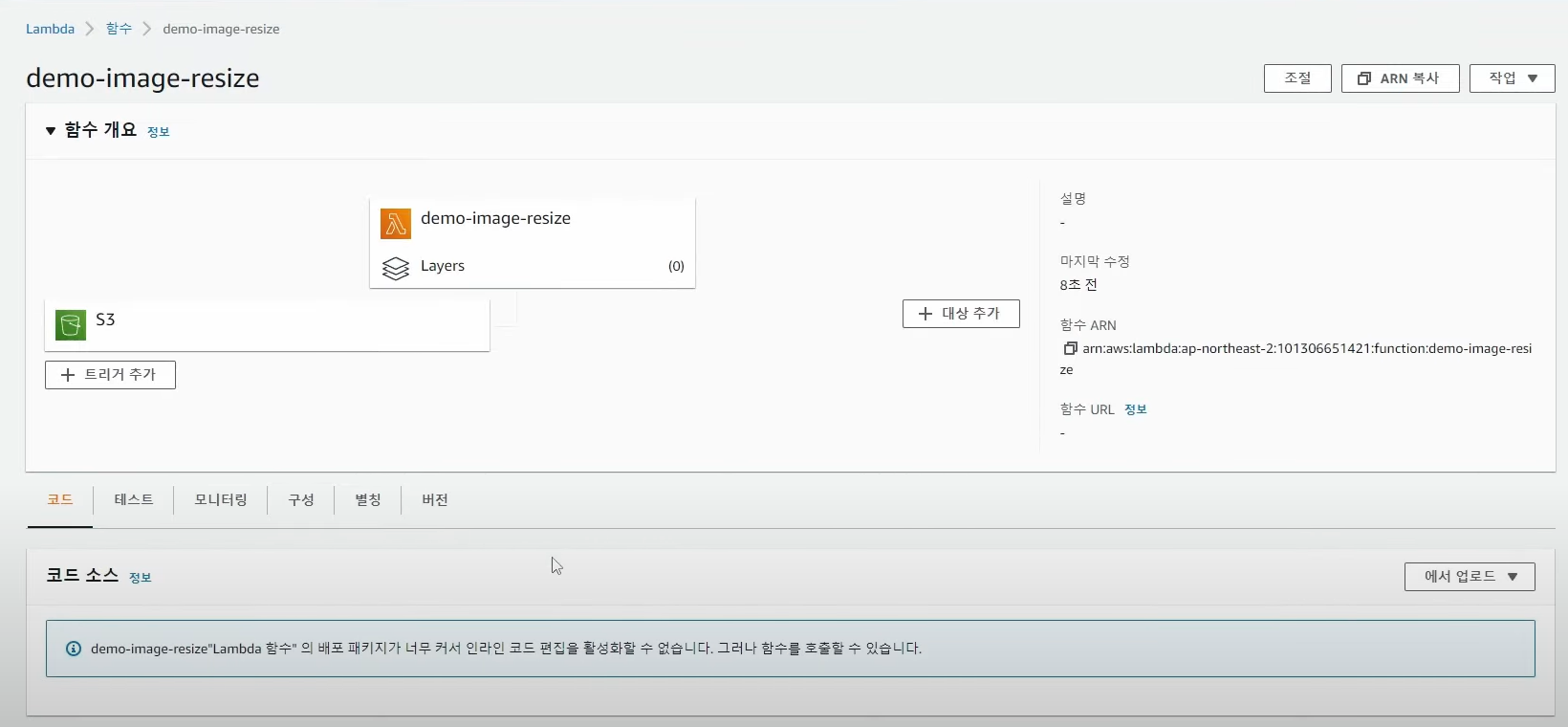Switch to the 테스트 tab
This screenshot has width=1568, height=727.
click(134, 500)
